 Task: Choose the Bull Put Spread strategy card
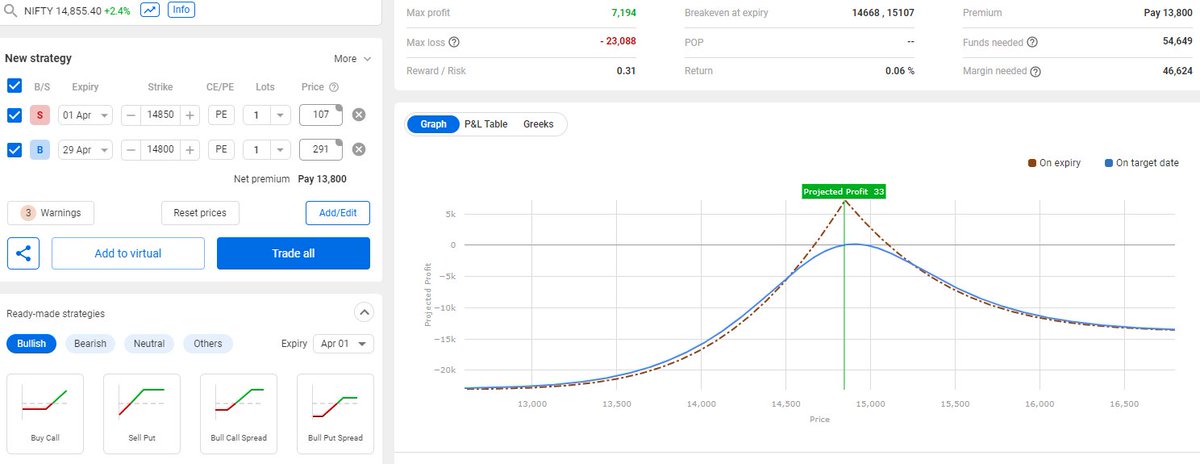(336, 412)
